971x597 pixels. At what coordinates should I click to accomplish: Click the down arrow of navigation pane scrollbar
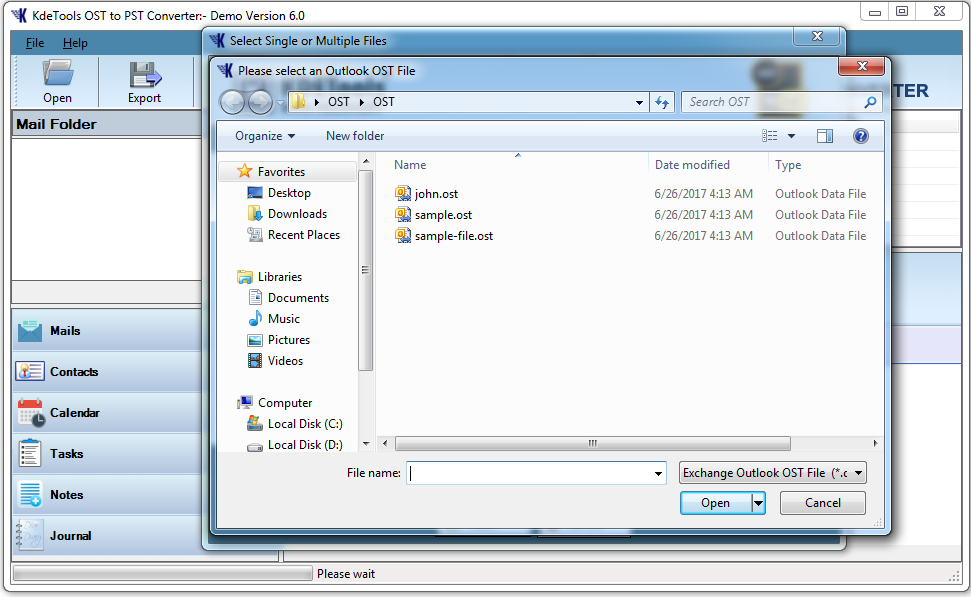[366, 443]
